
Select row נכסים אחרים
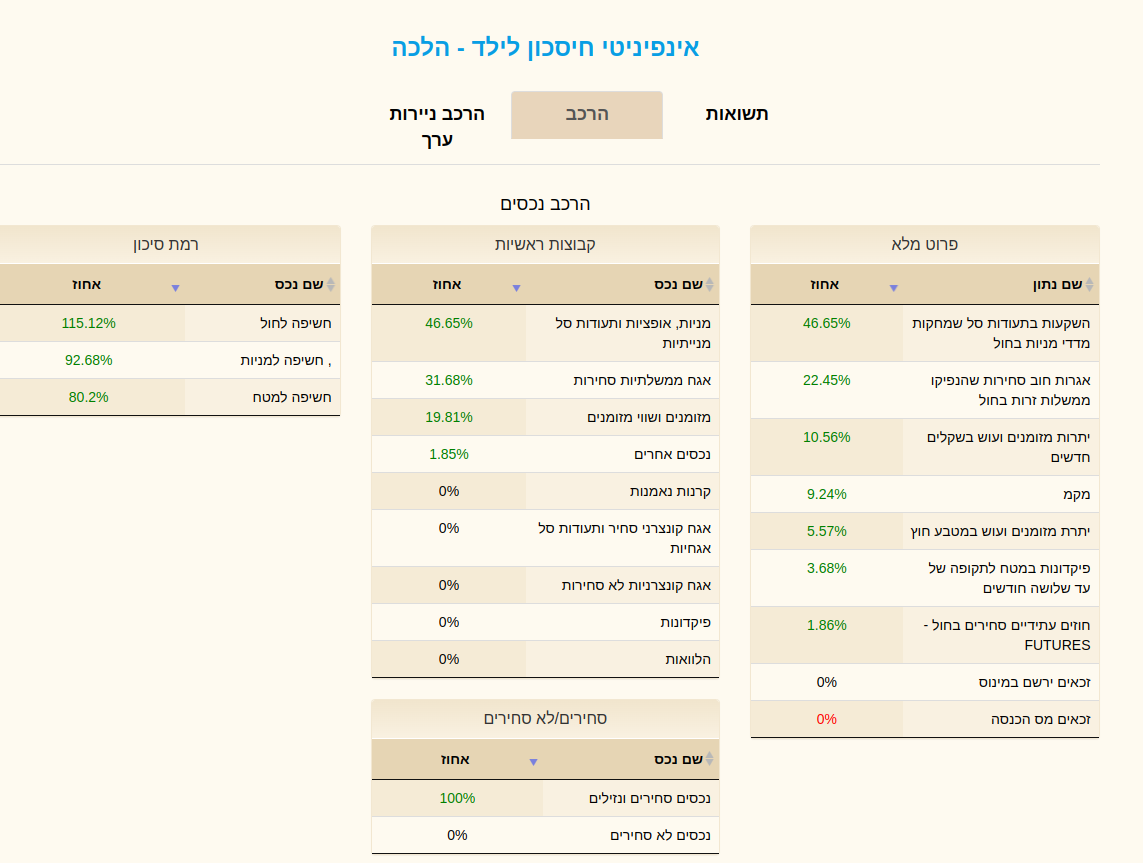545,454
